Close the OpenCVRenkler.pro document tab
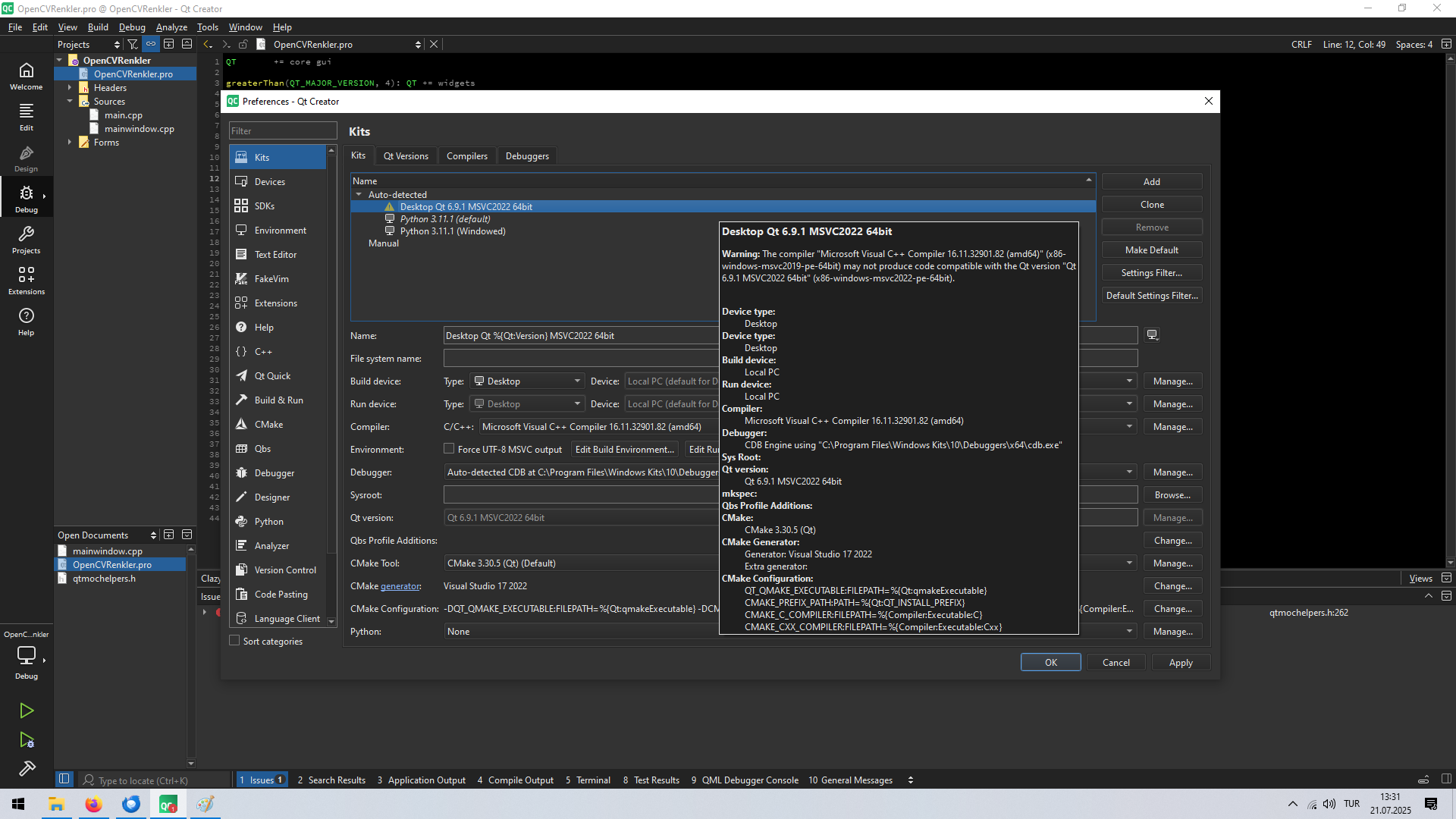This screenshot has width=1456, height=819. [x=434, y=44]
